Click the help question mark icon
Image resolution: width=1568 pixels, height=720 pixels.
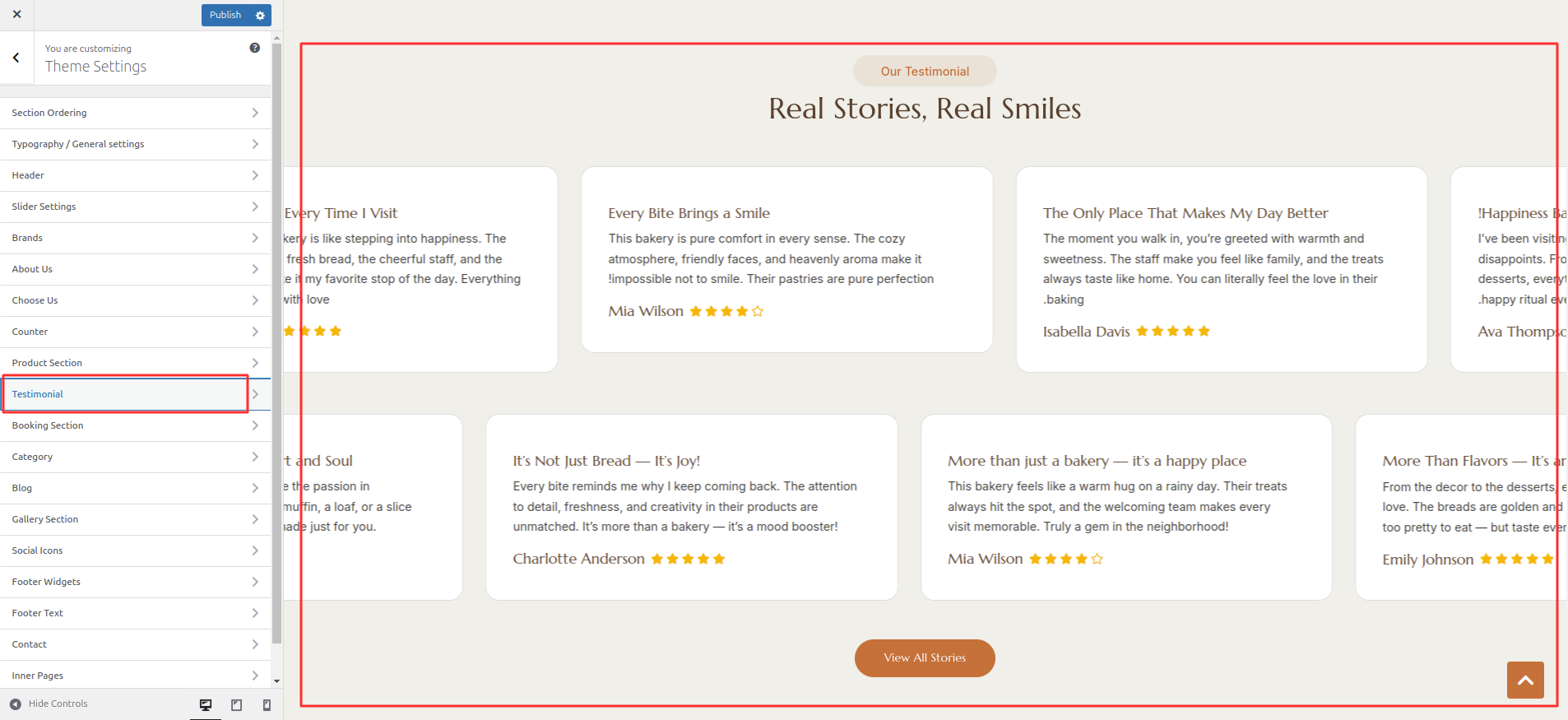[x=255, y=48]
